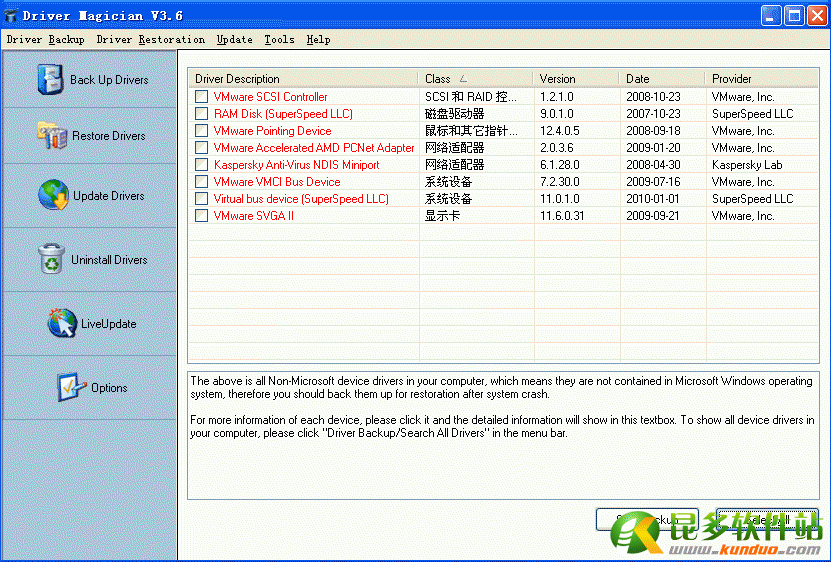The height and width of the screenshot is (562, 831).
Task: Click inside the driver information textbox
Action: pos(503,435)
